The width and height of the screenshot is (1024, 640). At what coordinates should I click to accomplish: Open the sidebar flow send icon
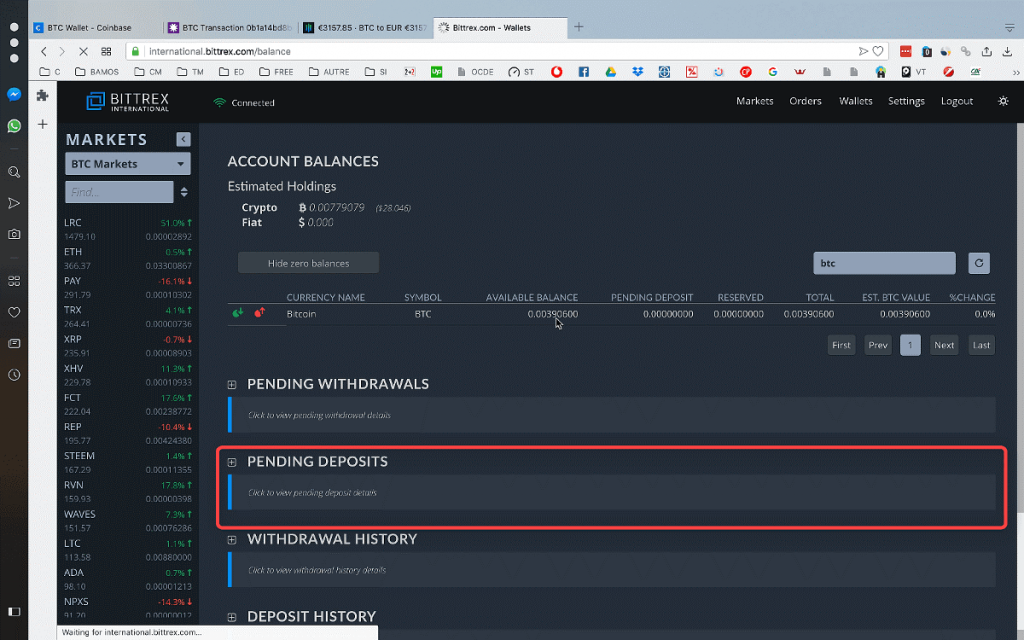[14, 203]
